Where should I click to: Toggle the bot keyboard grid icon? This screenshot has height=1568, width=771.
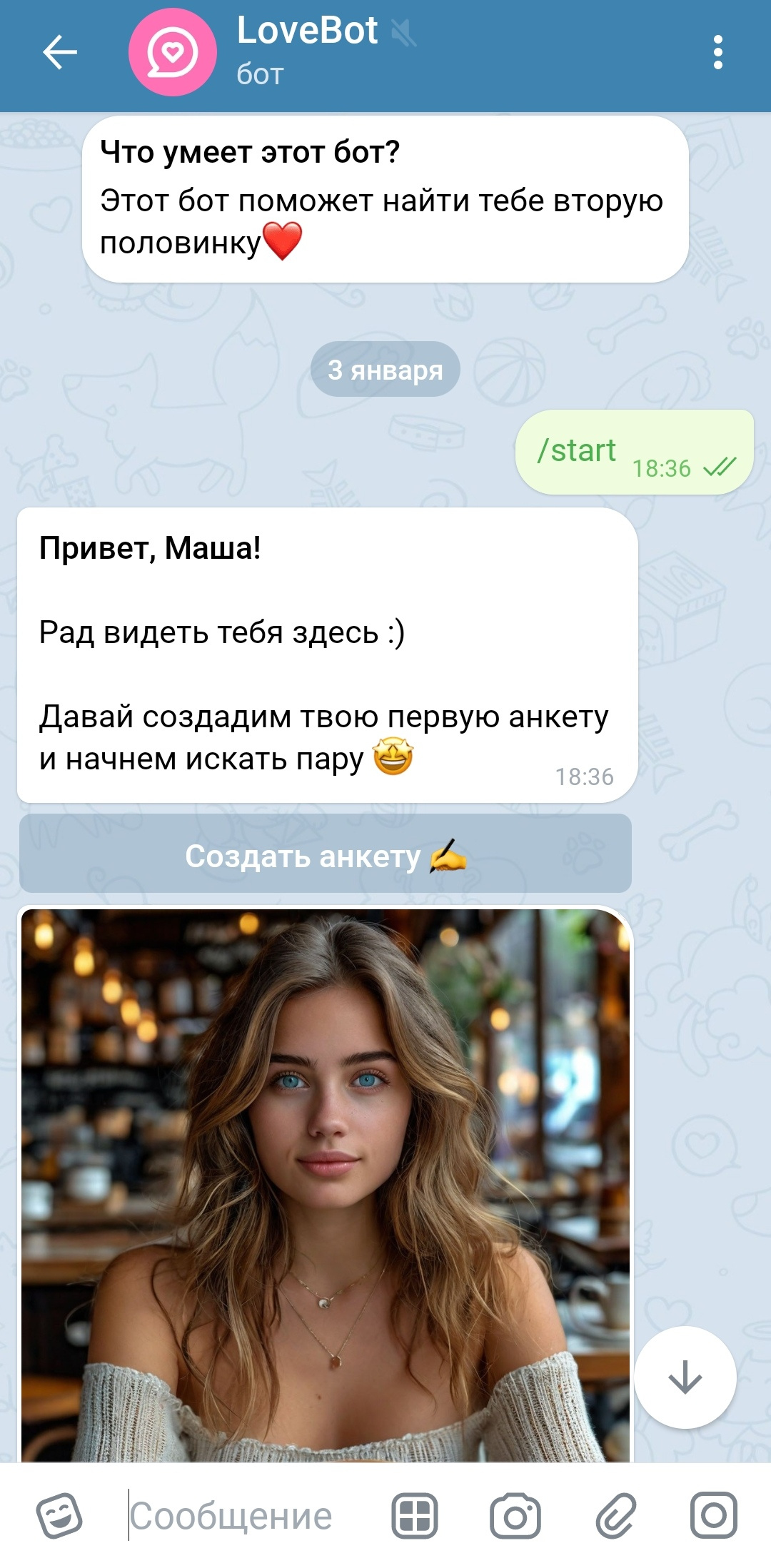click(x=415, y=1515)
